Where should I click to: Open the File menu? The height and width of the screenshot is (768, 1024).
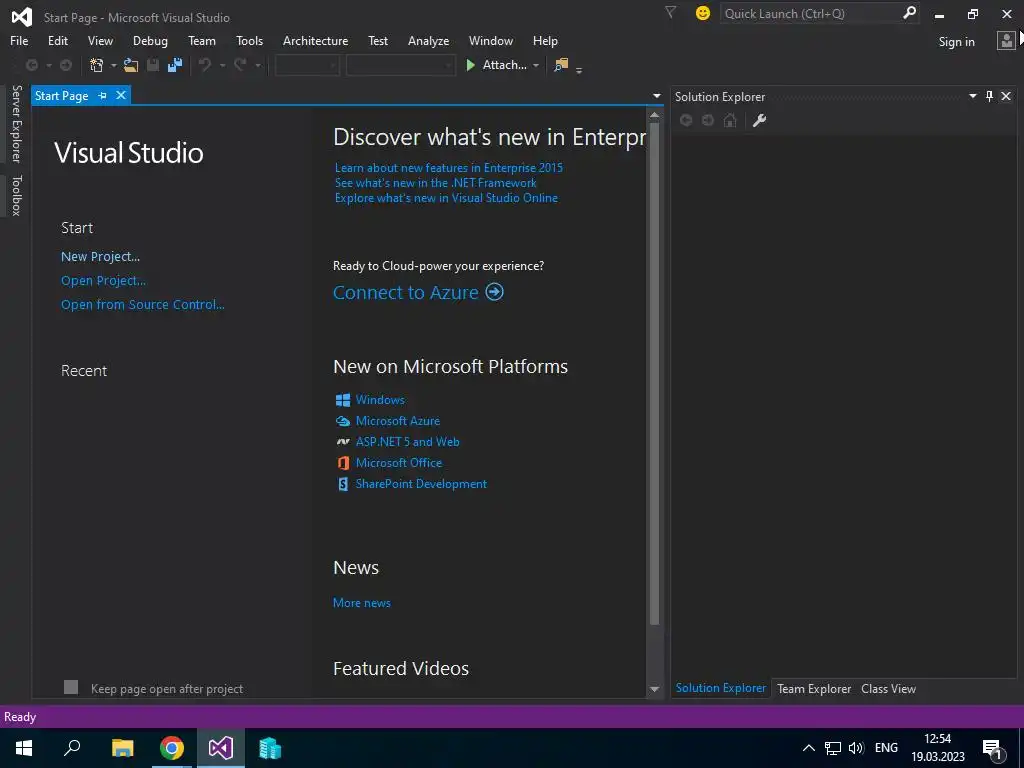[19, 40]
